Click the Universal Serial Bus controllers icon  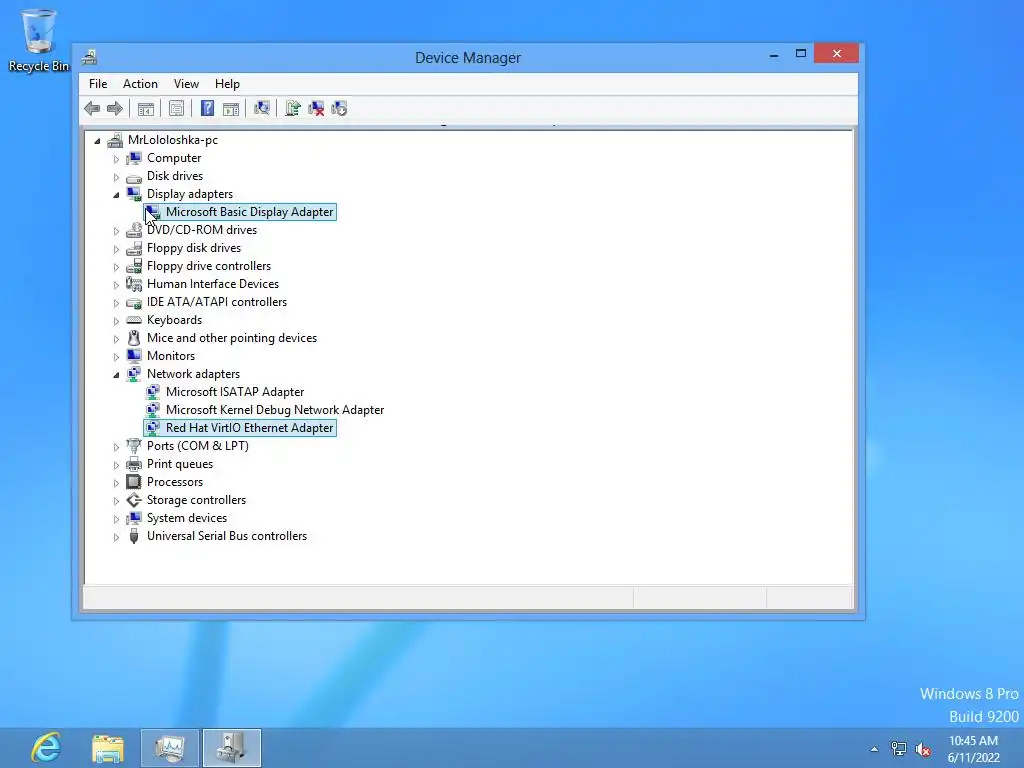tap(134, 536)
